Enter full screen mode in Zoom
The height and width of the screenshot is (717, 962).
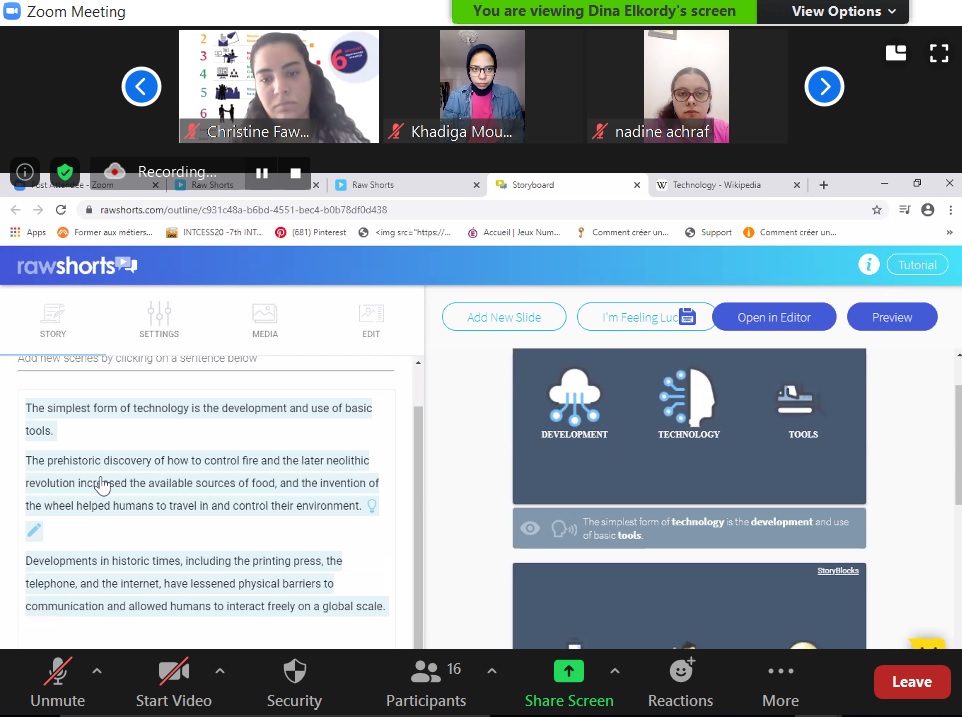click(x=938, y=54)
